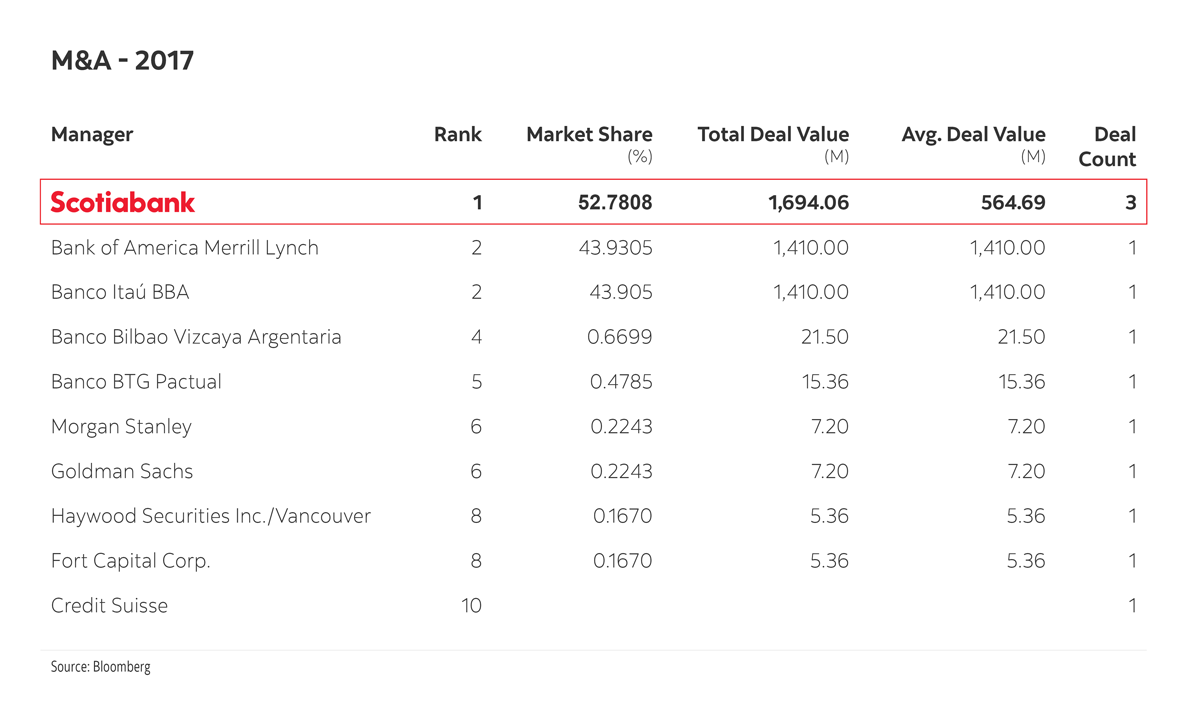The width and height of the screenshot is (1186, 721).
Task: Click the 'M&A - 2017' title
Action: (x=123, y=61)
